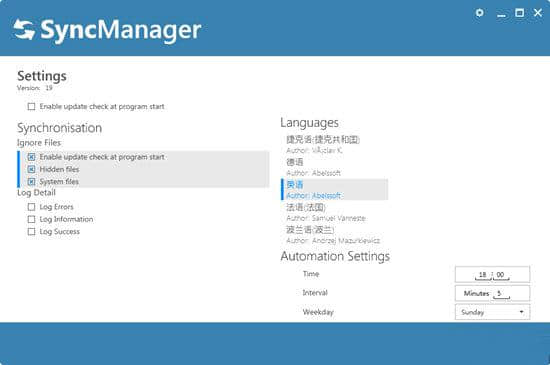
Task: Enable update check at program start checkbox
Action: pyautogui.click(x=32, y=106)
